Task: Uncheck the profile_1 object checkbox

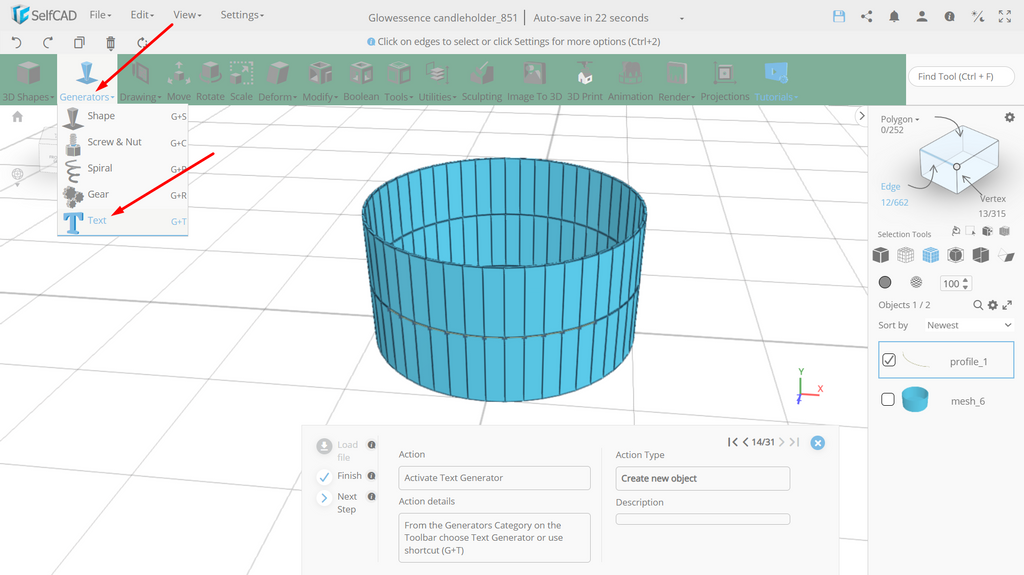Action: click(x=889, y=360)
